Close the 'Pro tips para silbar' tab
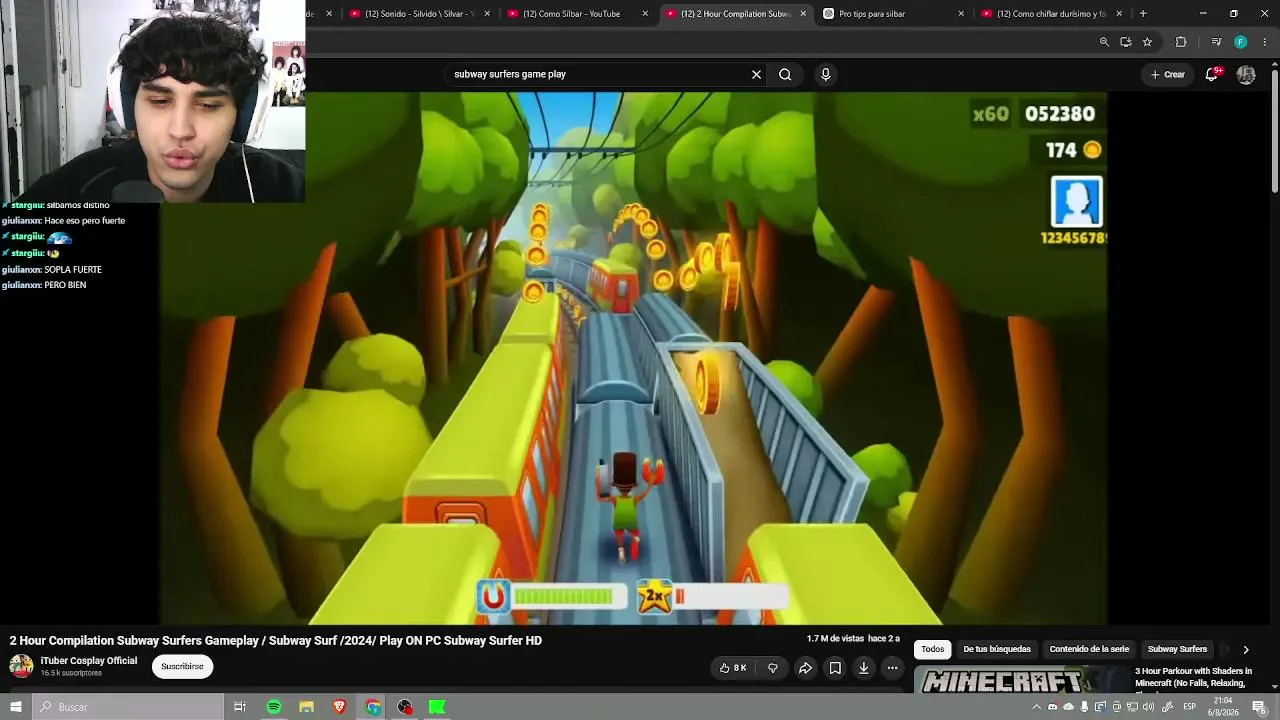1280x720 pixels. point(961,14)
